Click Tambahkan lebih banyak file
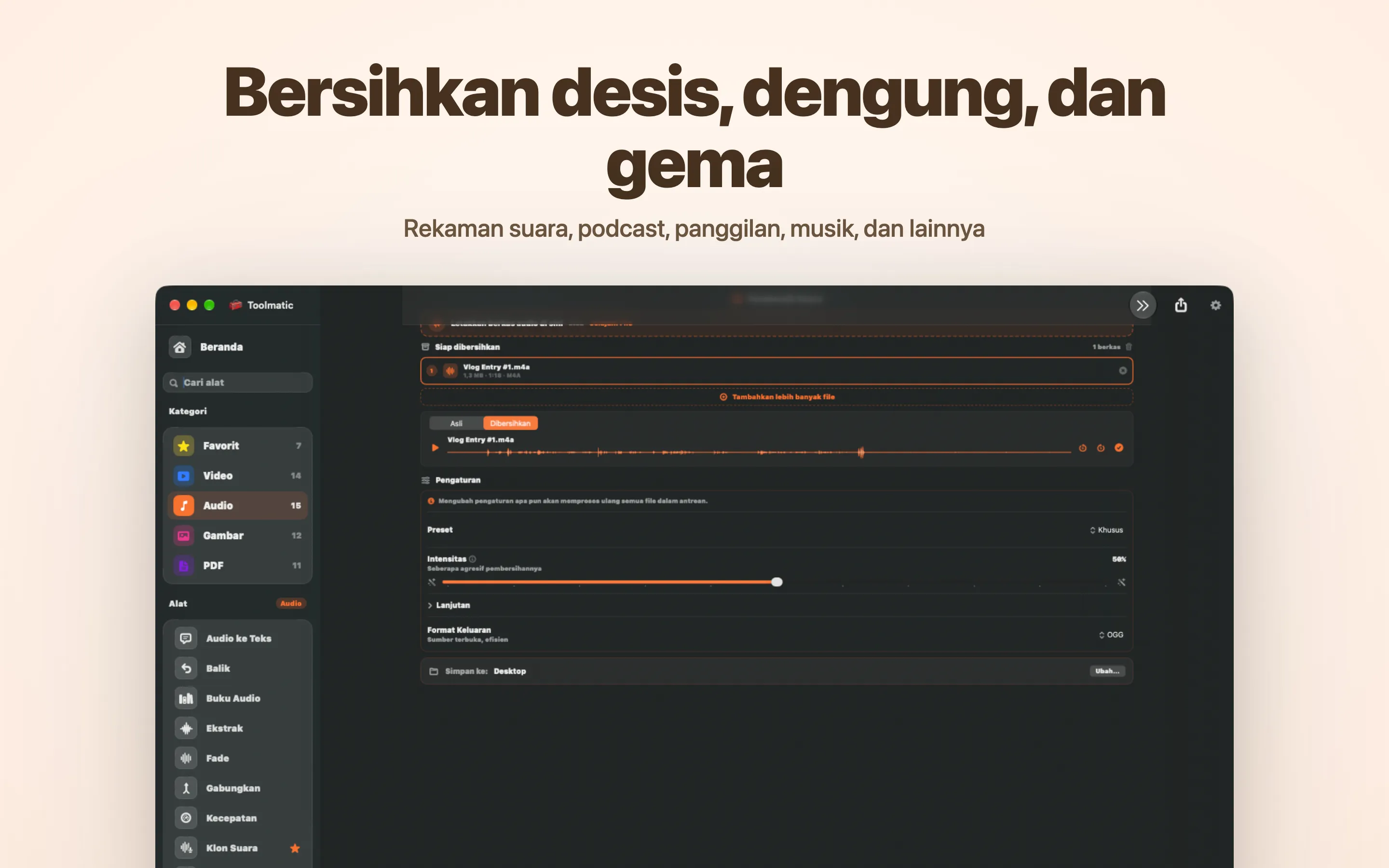This screenshot has height=868, width=1389. point(776,397)
